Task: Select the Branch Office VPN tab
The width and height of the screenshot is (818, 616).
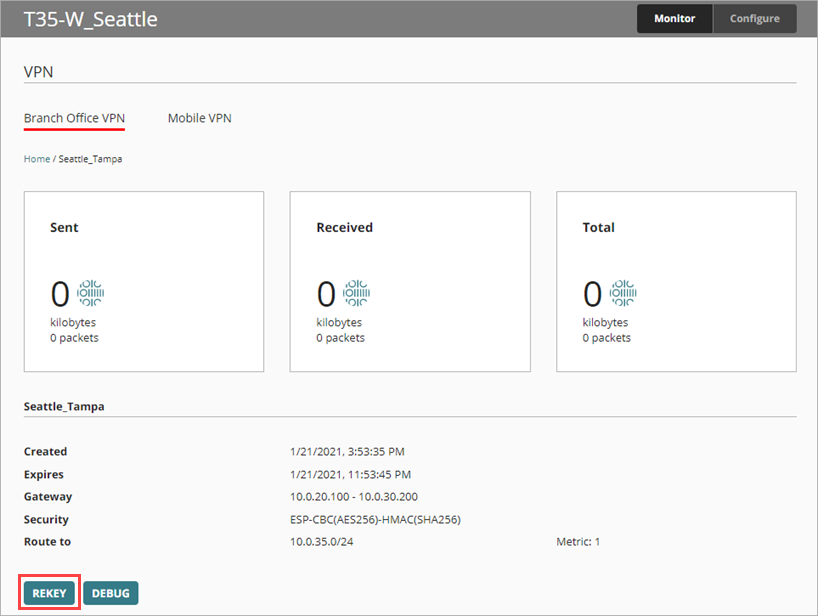Action: pyautogui.click(x=74, y=118)
